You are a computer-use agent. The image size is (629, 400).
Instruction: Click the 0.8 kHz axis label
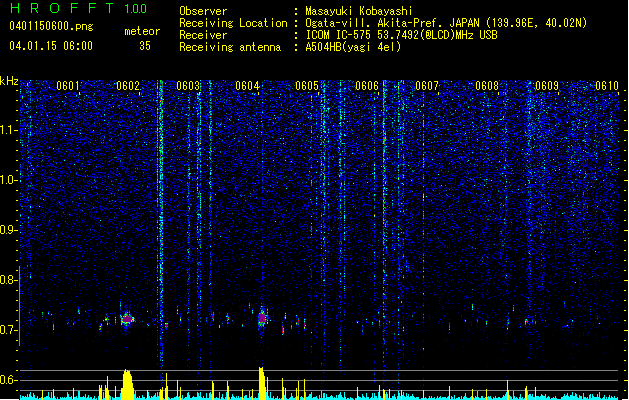[x=8, y=280]
